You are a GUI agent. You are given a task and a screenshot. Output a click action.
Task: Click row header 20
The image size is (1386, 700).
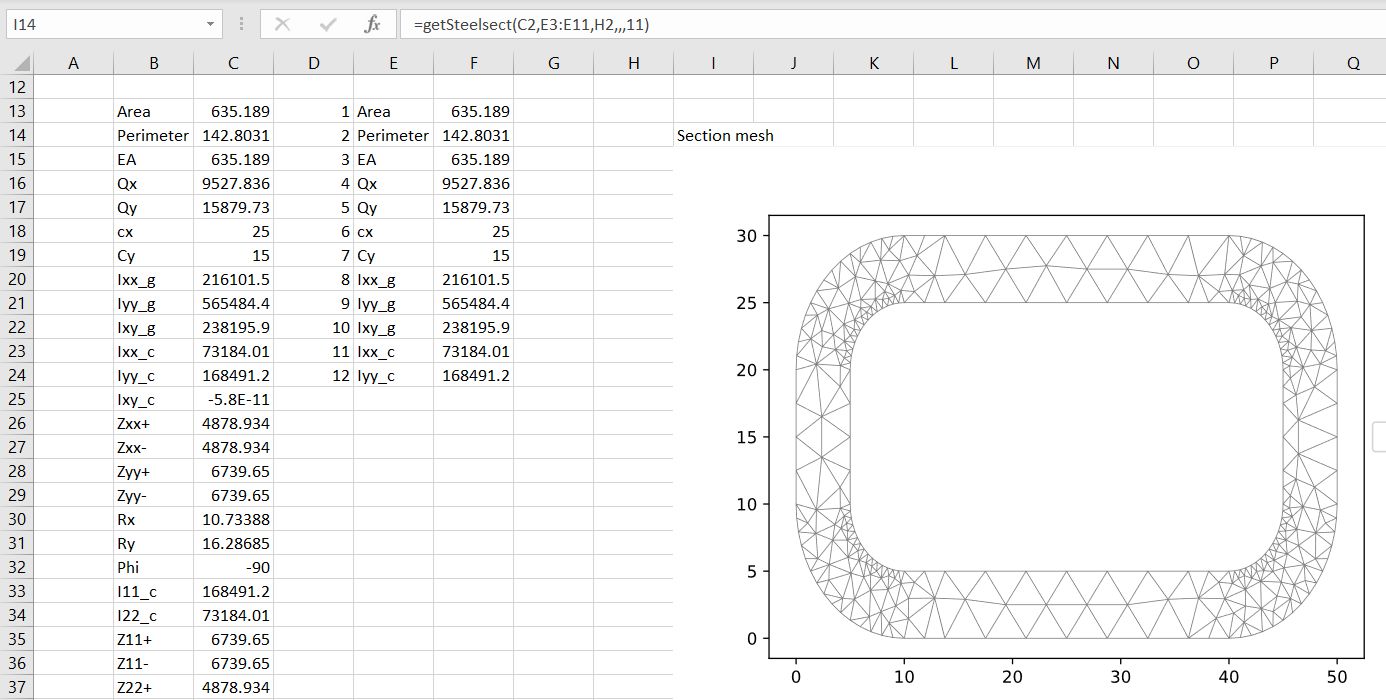(x=16, y=279)
